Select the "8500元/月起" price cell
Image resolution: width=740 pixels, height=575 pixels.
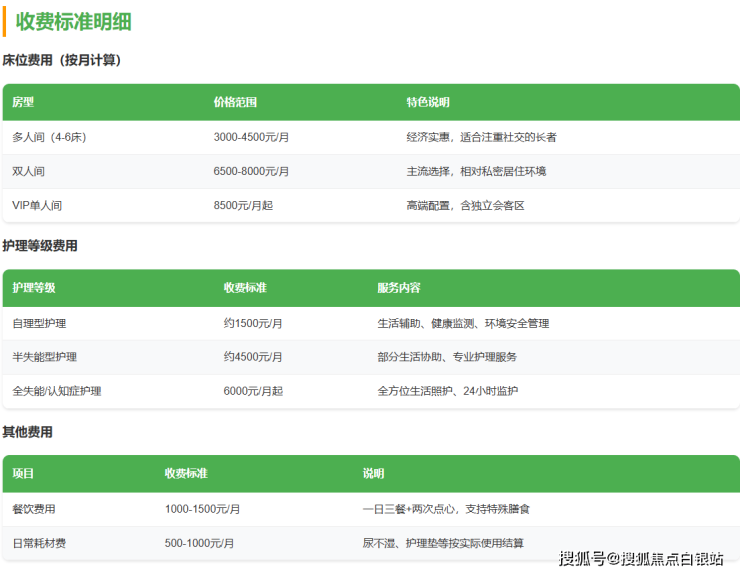(244, 205)
